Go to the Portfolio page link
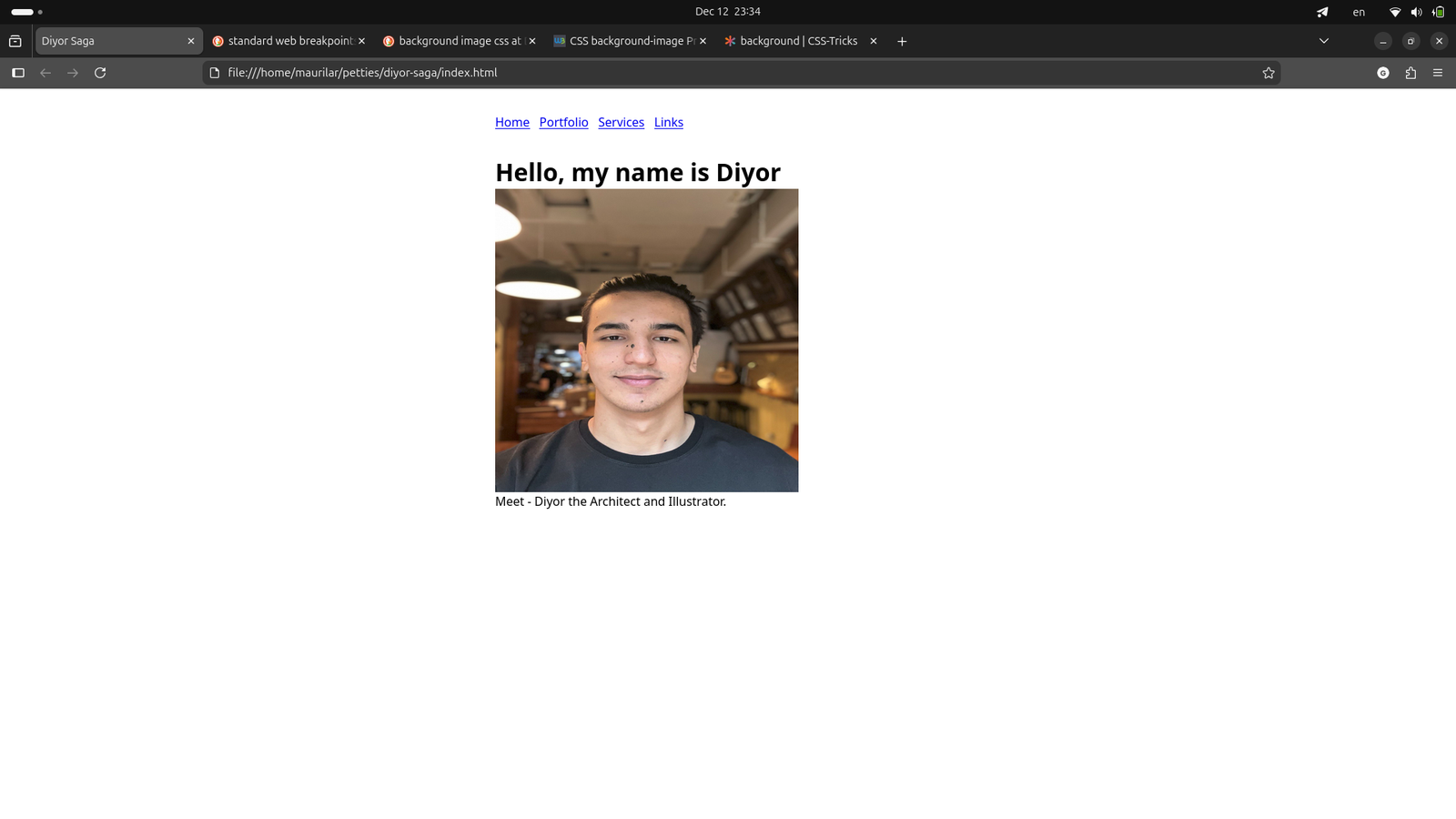The height and width of the screenshot is (819, 1456). point(563,122)
